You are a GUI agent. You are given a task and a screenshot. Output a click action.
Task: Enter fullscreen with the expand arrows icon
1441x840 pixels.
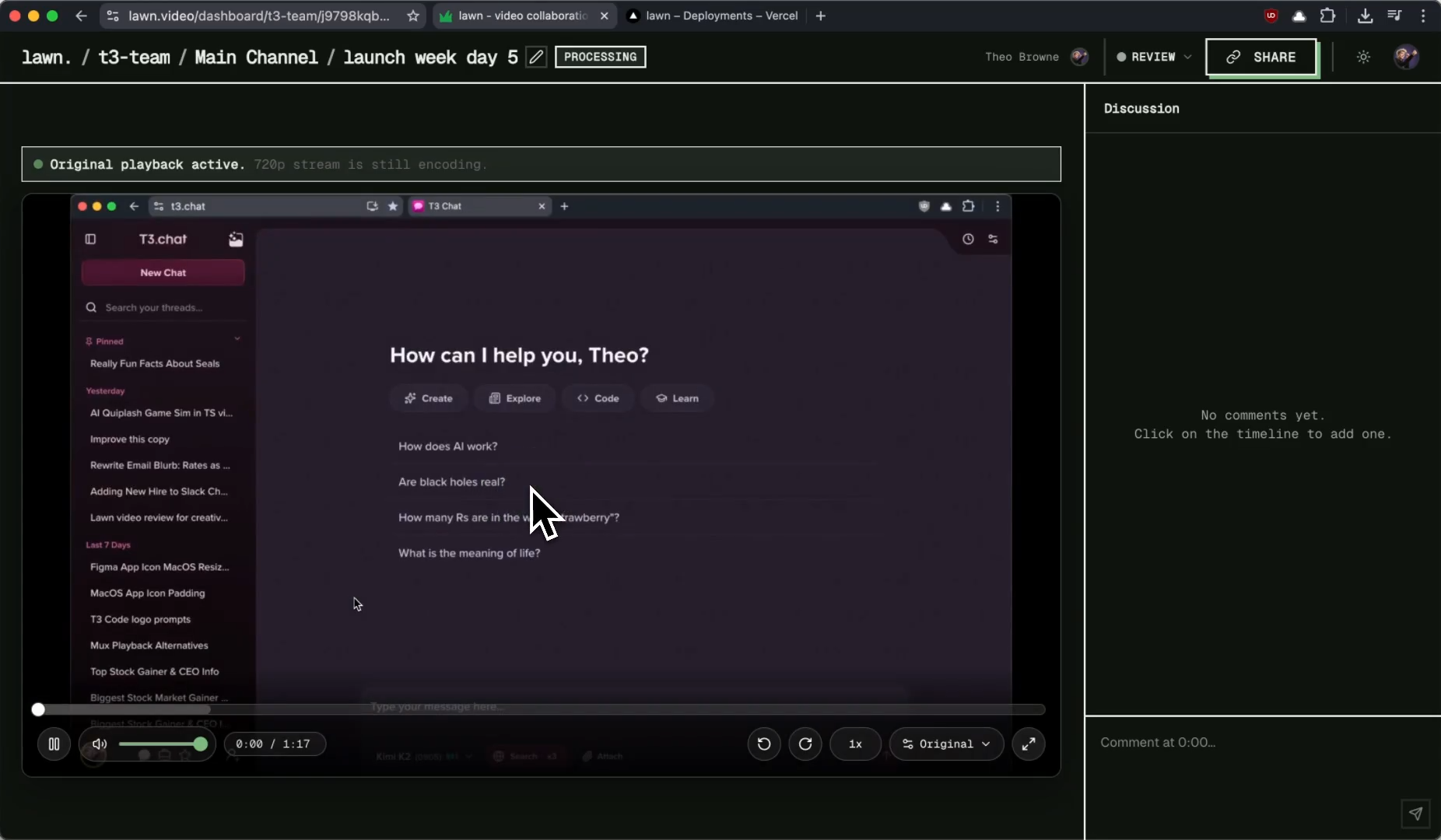[x=1029, y=744]
